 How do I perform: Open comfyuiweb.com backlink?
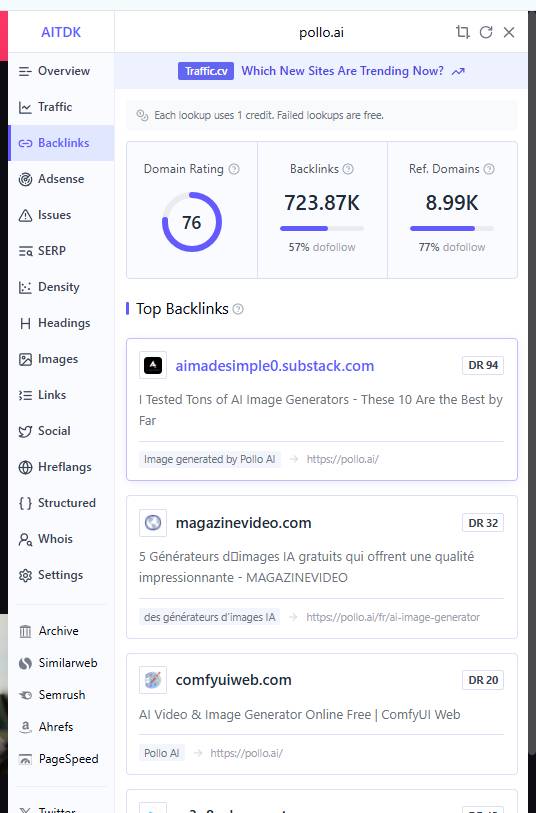pyautogui.click(x=234, y=680)
